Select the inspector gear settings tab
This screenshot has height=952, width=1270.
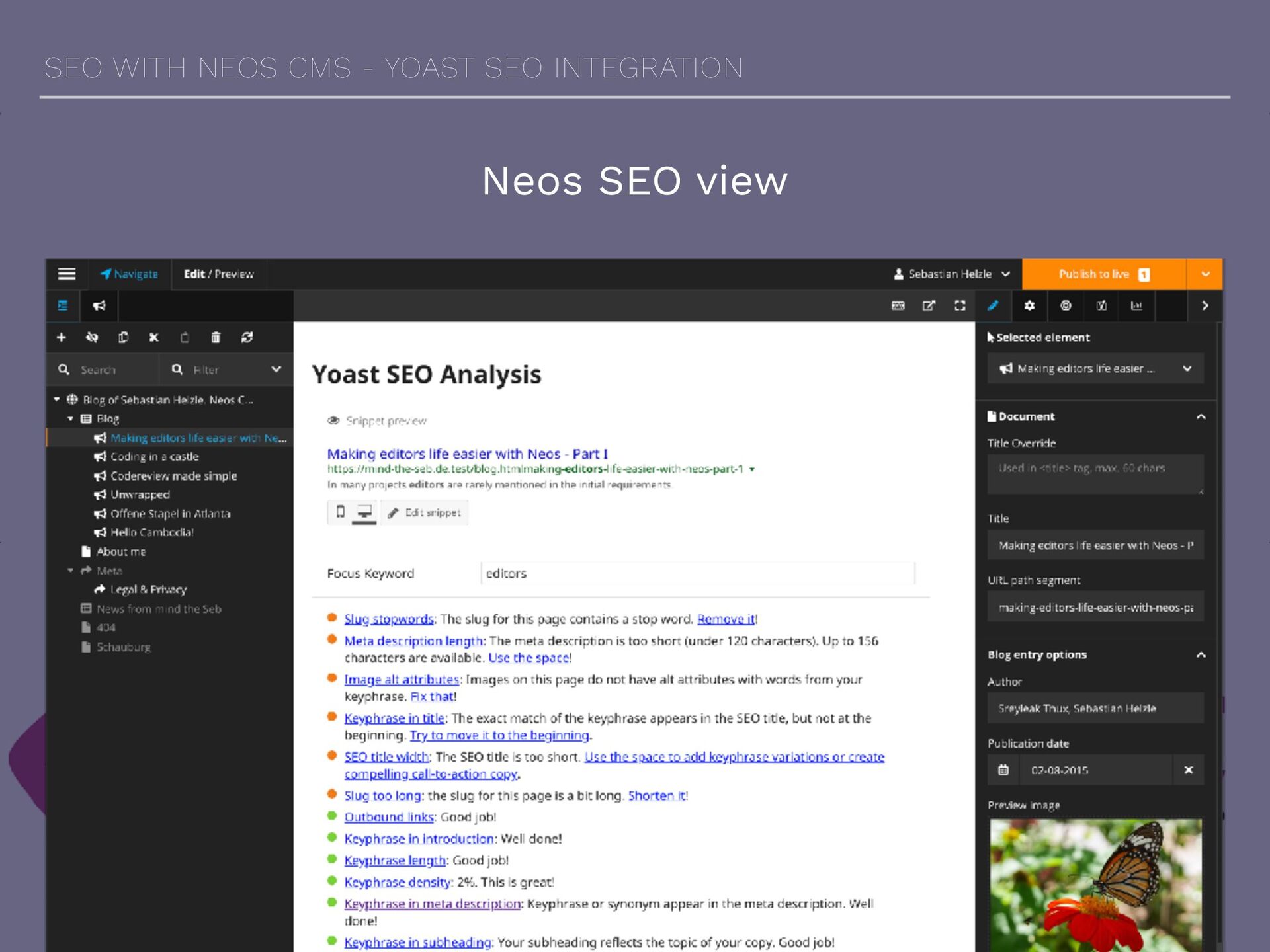(x=1029, y=305)
